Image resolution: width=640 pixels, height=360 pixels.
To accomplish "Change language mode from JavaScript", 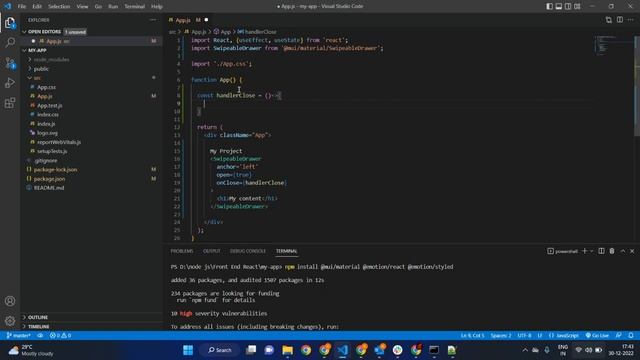I will pyautogui.click(x=563, y=336).
